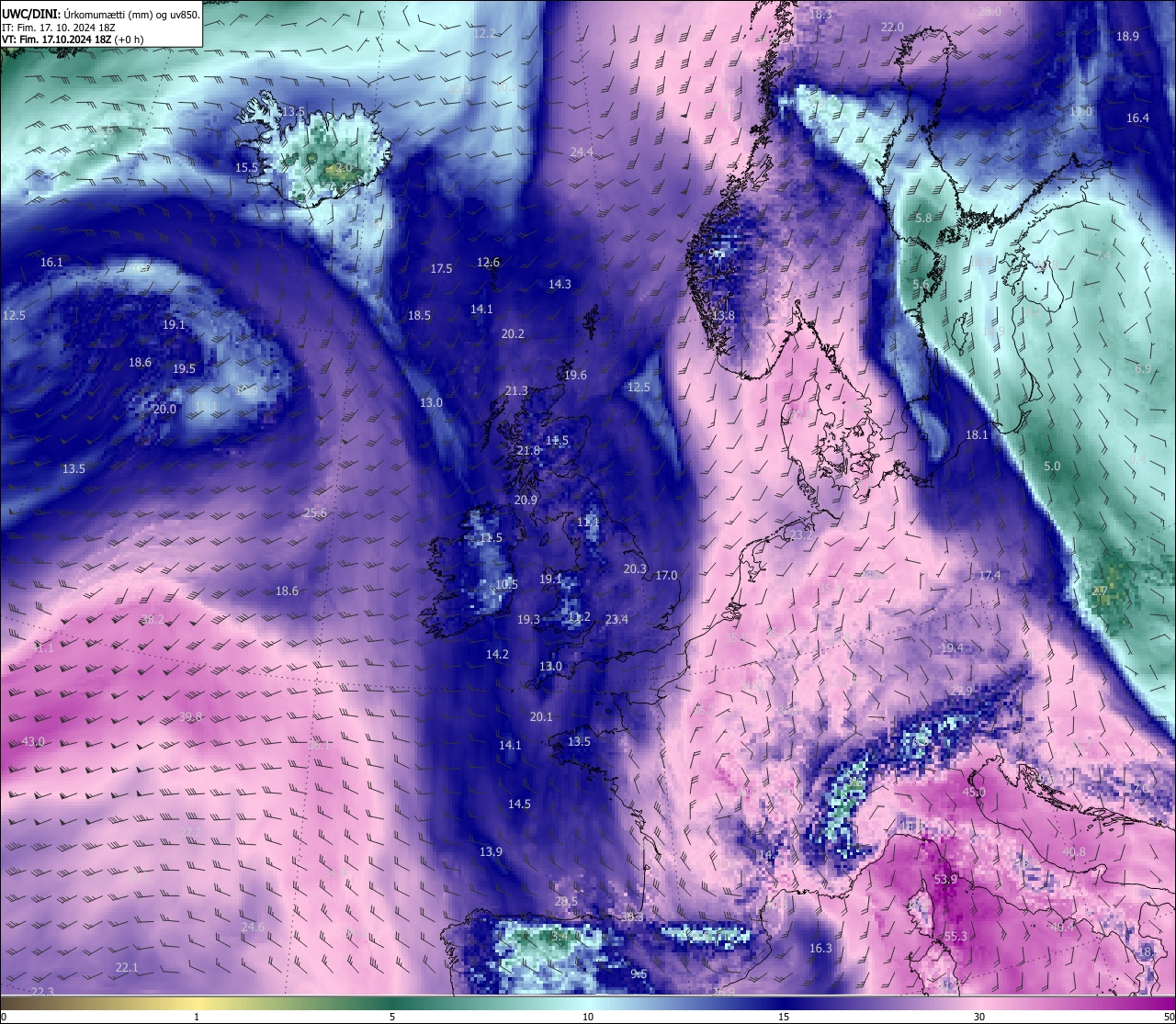Click the 13.9 value in Bay of Biscay
This screenshot has width=1176, height=1024.
491,851
